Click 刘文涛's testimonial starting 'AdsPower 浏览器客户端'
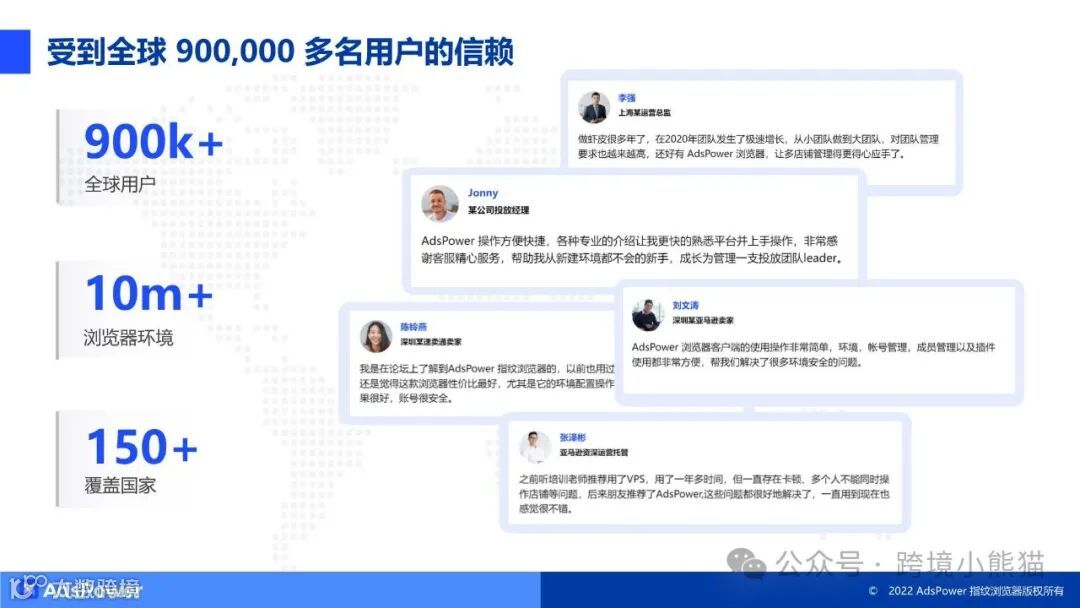 813,355
